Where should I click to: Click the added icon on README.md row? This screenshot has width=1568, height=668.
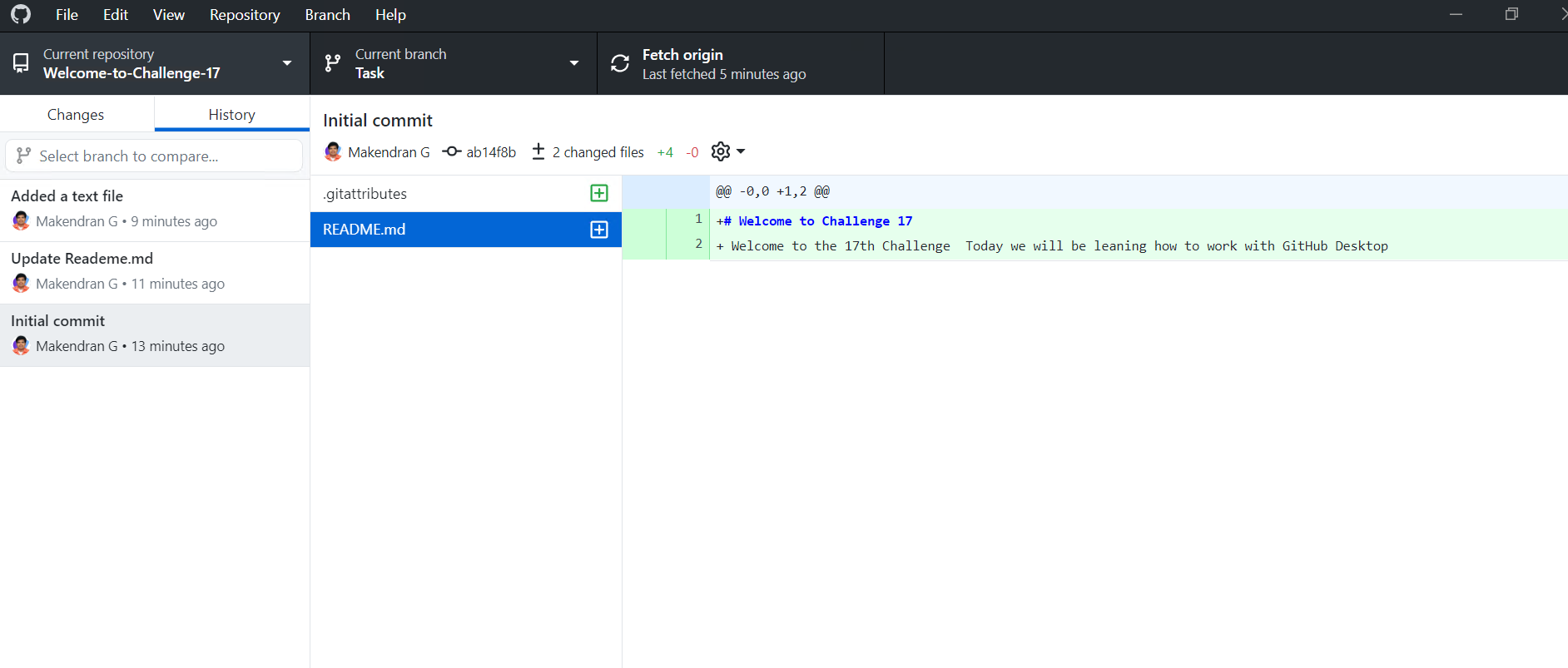pos(599,230)
